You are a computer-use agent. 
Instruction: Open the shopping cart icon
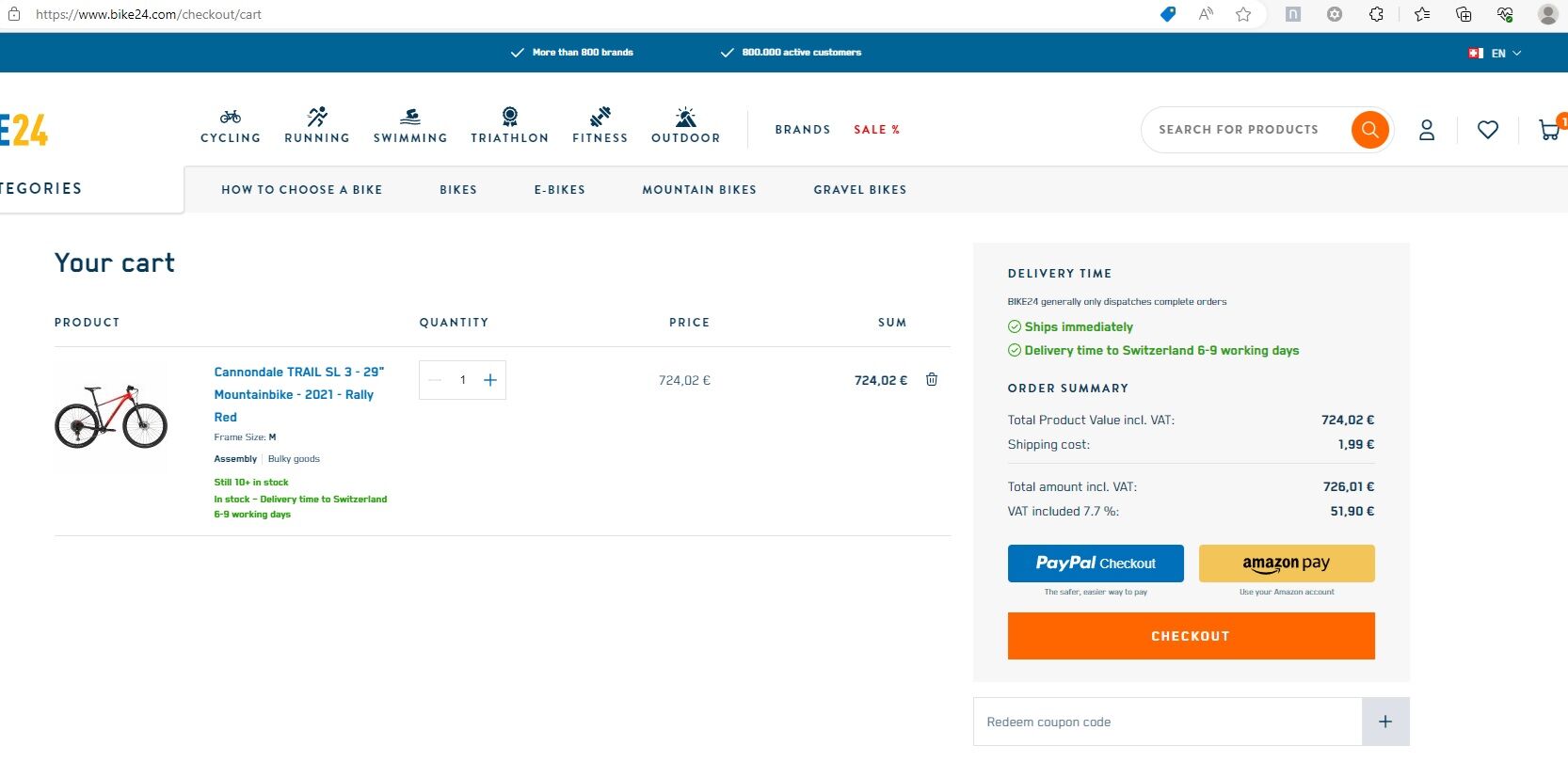(x=1549, y=130)
